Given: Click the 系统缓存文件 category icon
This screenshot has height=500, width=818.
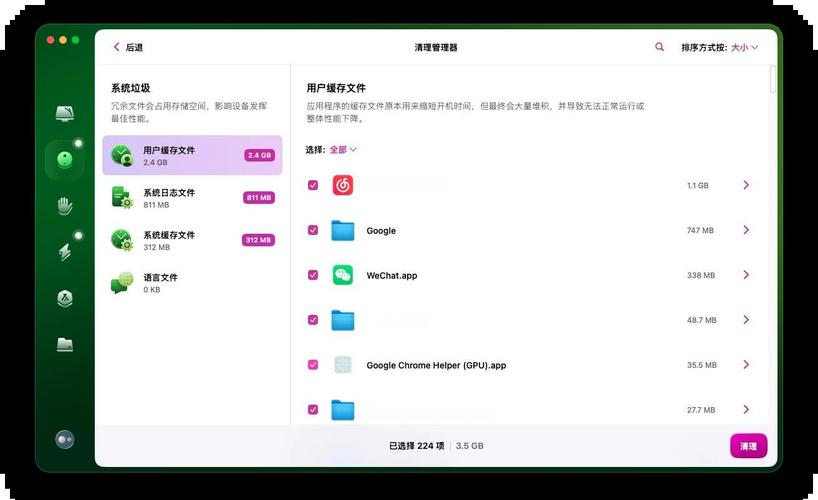Looking at the screenshot, I should (122, 240).
